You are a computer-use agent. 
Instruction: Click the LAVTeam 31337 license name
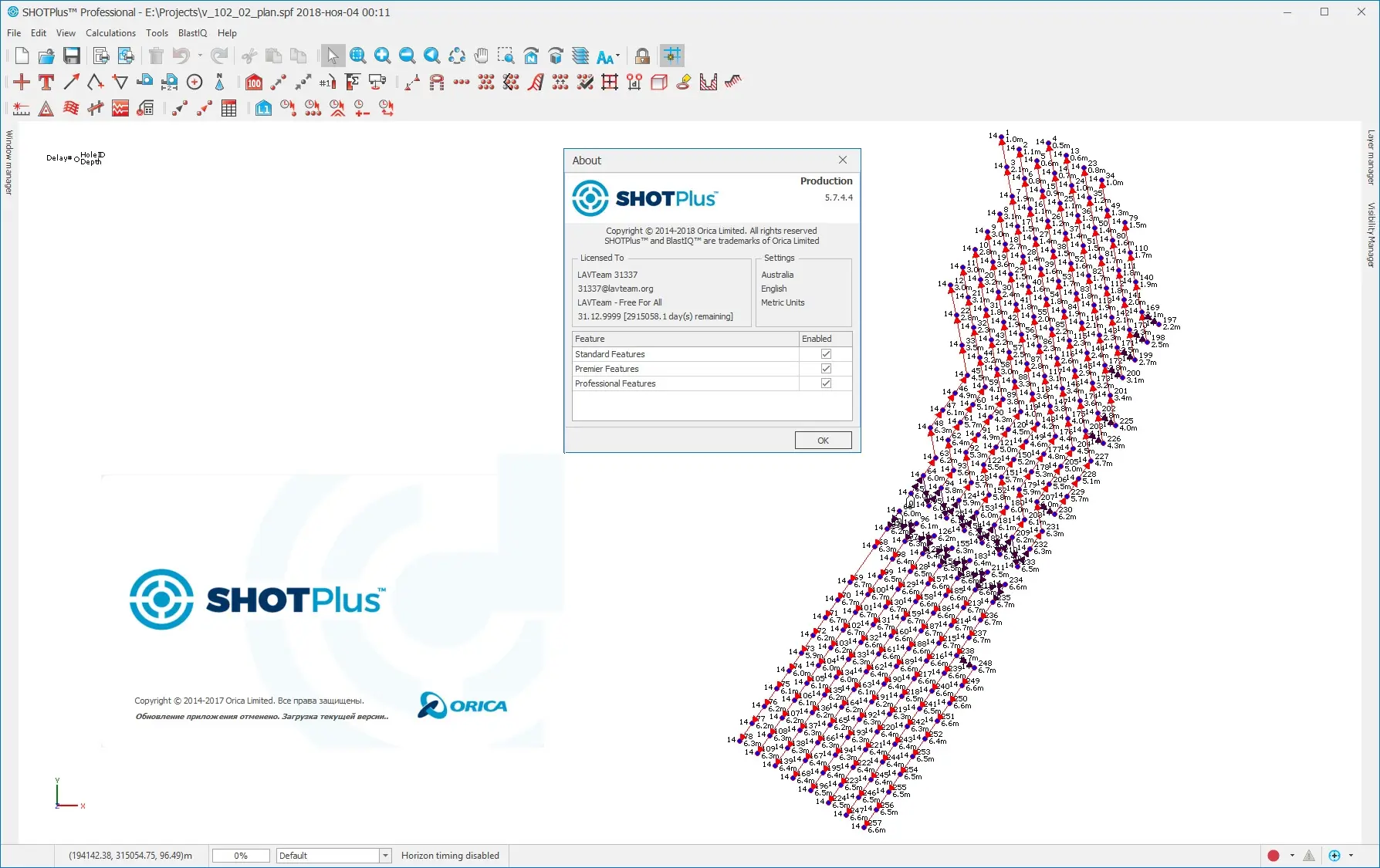tap(607, 275)
